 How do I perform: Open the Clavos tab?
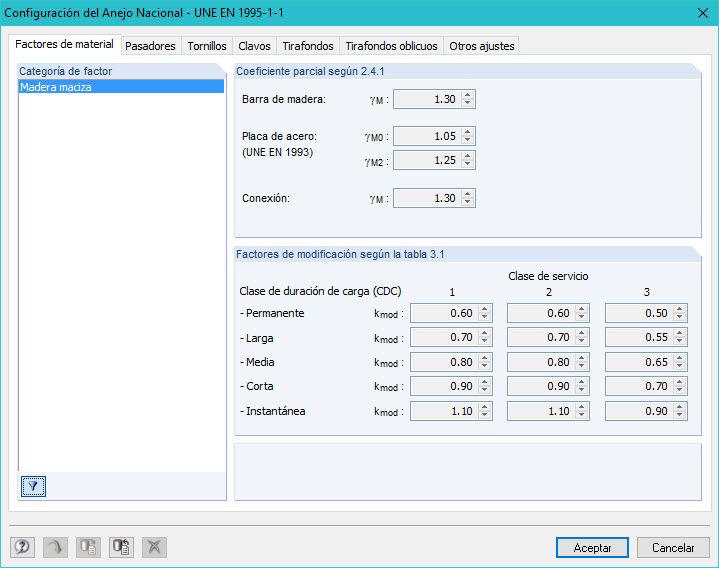coord(254,46)
